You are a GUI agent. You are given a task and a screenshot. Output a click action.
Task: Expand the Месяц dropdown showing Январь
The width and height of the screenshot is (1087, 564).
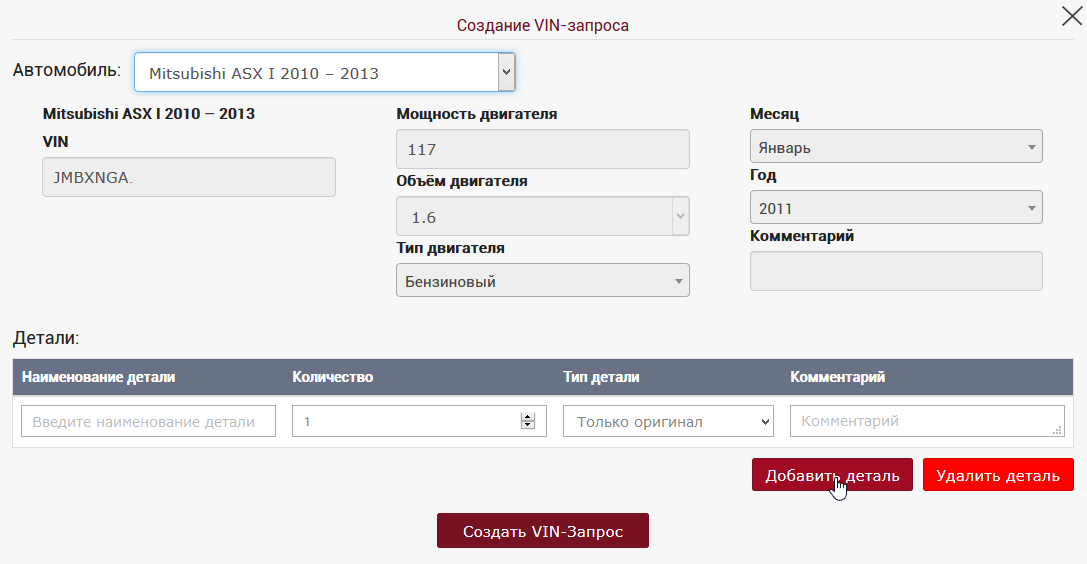click(x=895, y=147)
